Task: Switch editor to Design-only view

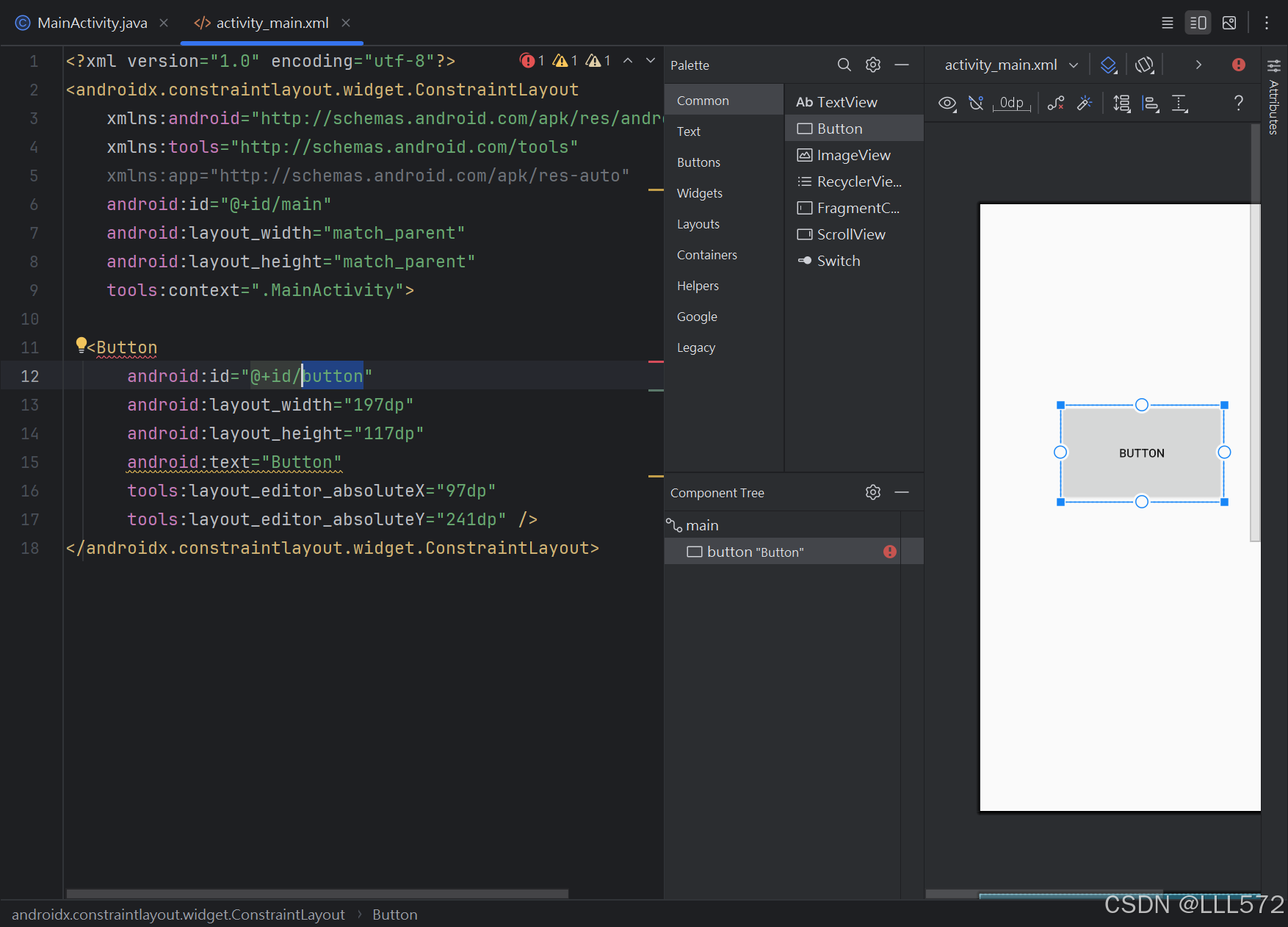Action: tap(1229, 23)
